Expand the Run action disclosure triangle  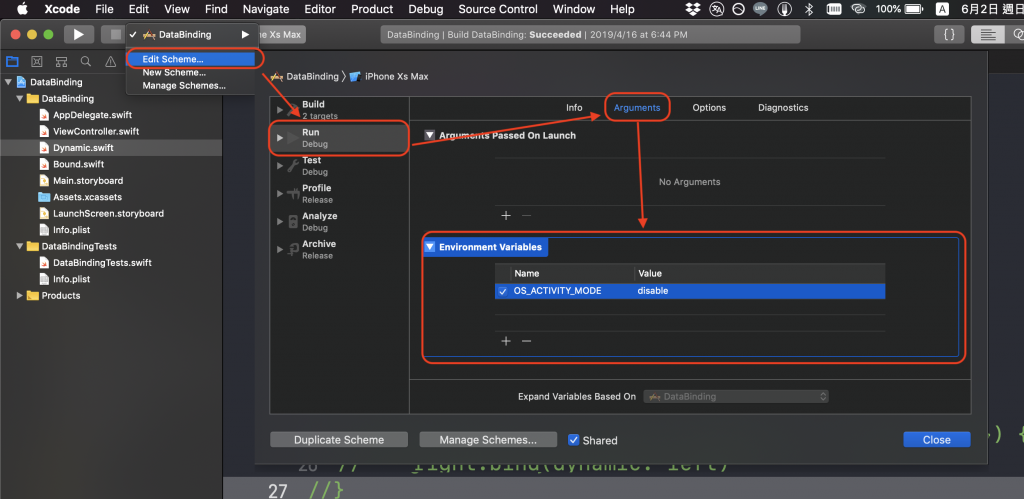280,138
